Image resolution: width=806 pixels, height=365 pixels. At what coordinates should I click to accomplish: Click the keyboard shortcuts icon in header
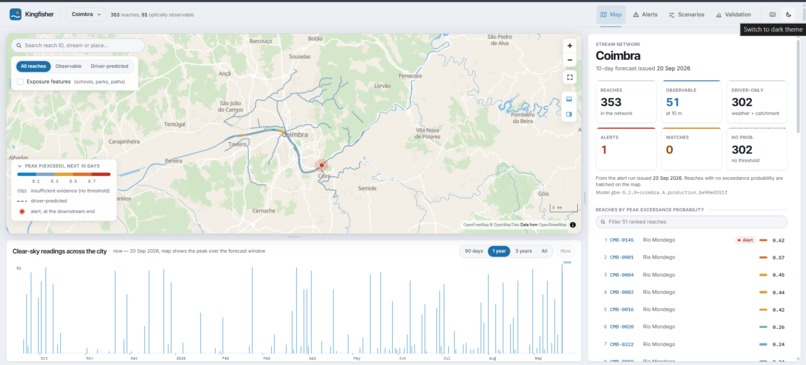(x=772, y=15)
